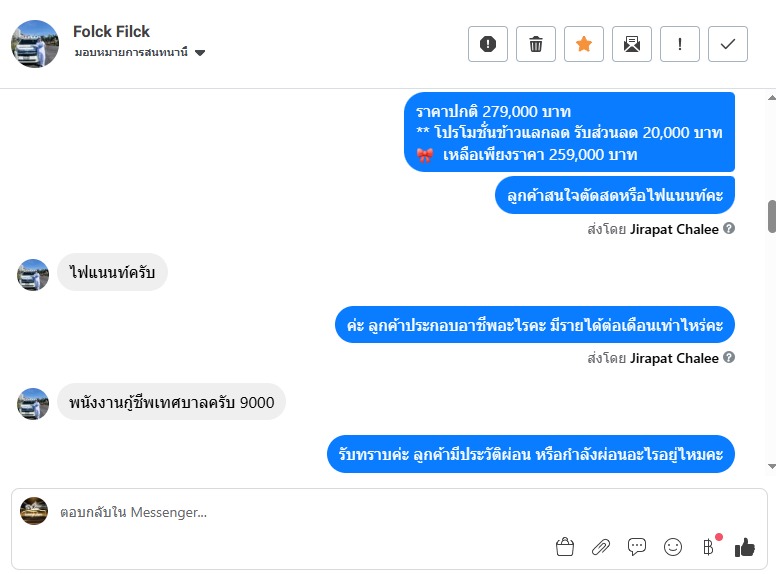Attach a file with paperclip icon

click(x=601, y=547)
